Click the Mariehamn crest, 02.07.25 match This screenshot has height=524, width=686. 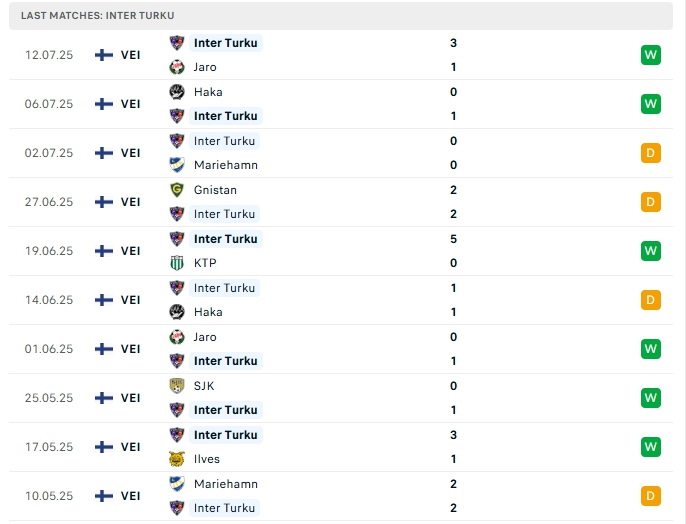(177, 165)
